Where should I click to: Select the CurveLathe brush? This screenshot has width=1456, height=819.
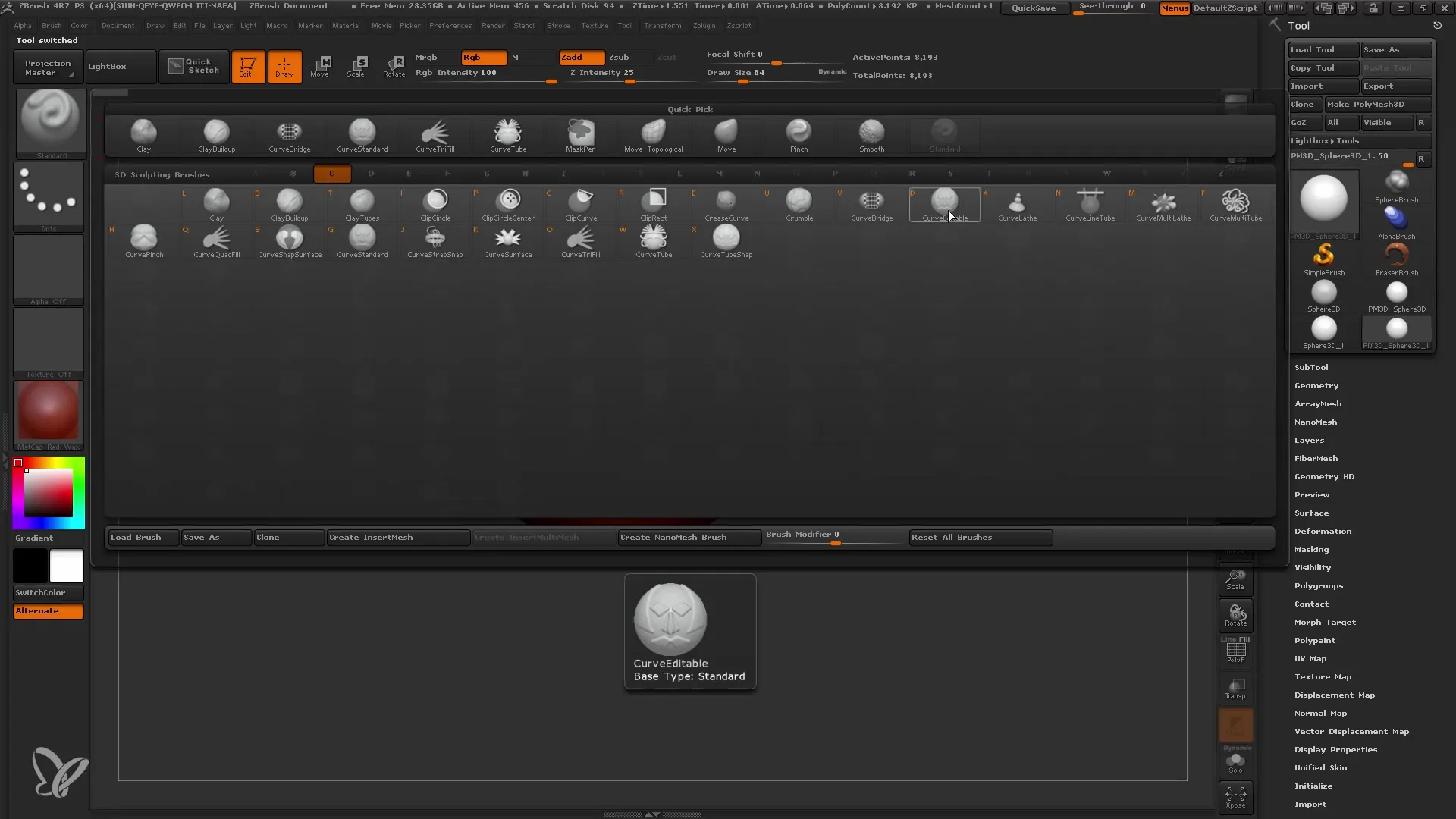1018,205
